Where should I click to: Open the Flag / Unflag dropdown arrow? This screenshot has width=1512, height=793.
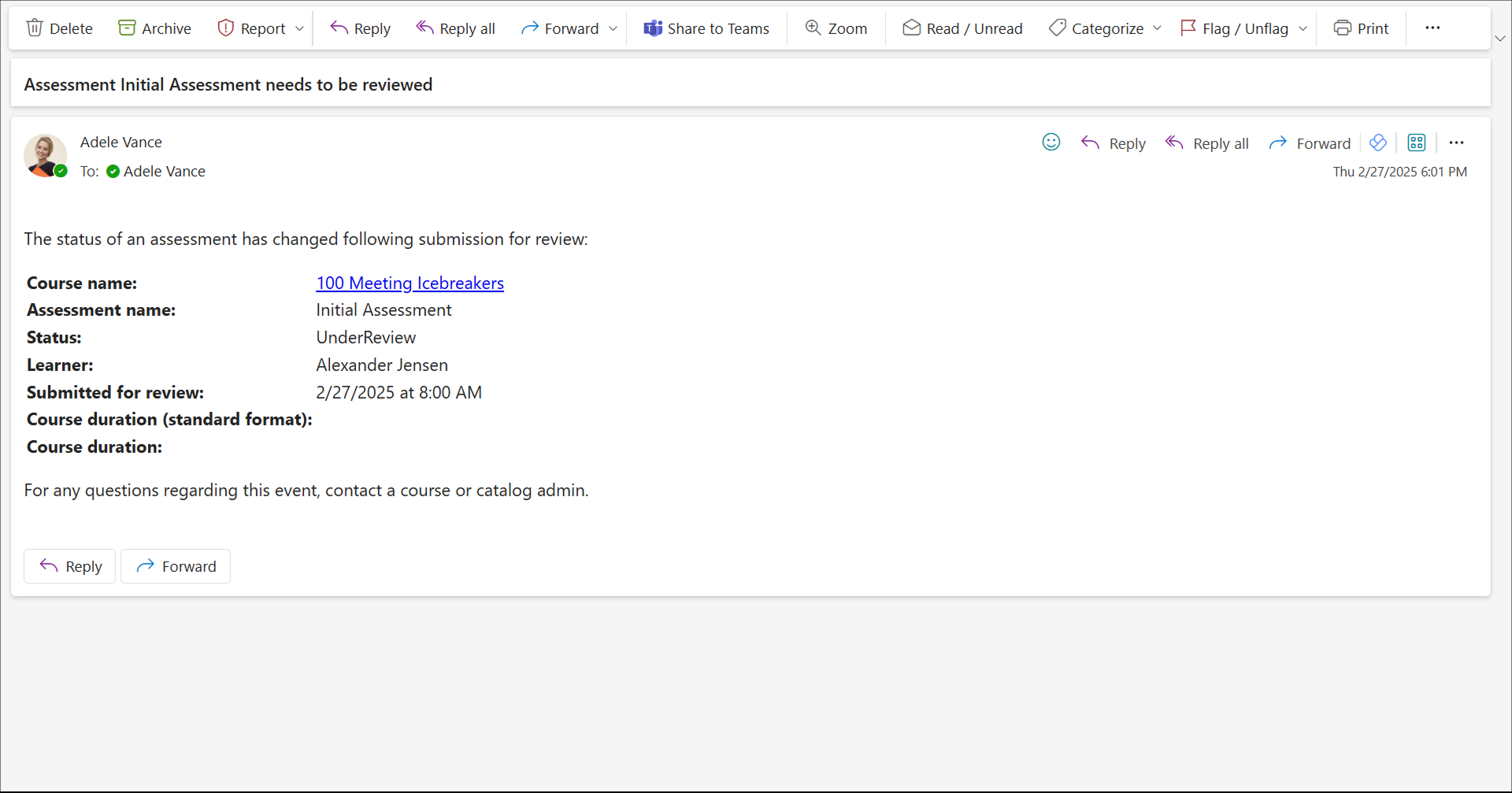(x=1303, y=29)
